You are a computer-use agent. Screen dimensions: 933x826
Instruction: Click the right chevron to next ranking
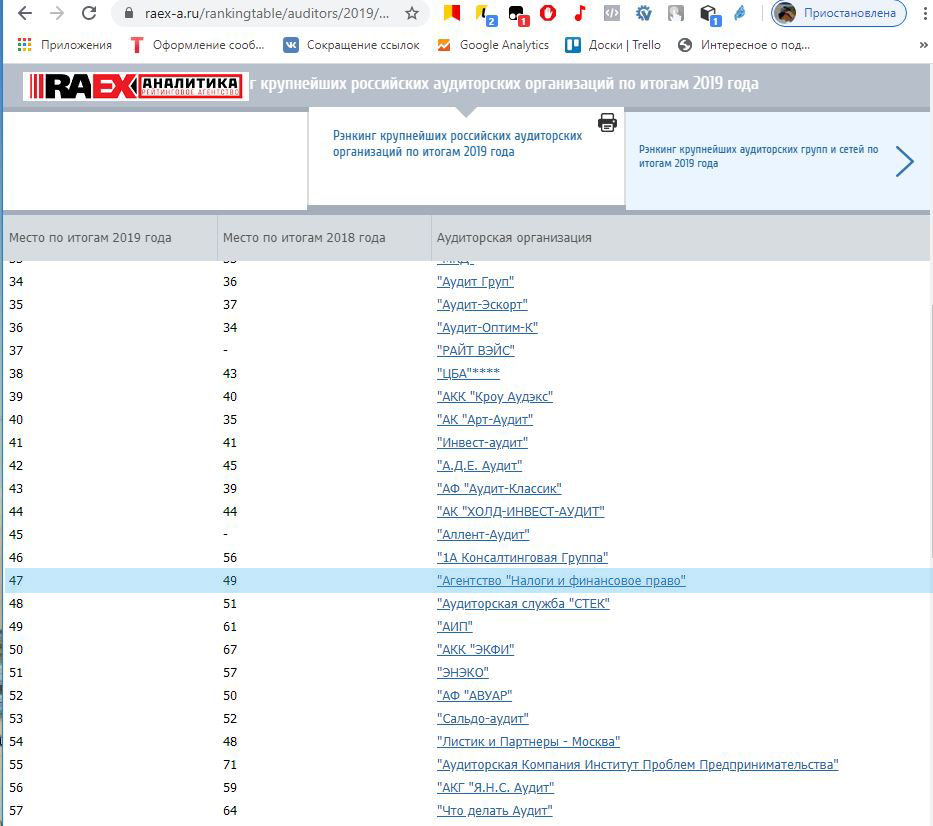click(904, 161)
